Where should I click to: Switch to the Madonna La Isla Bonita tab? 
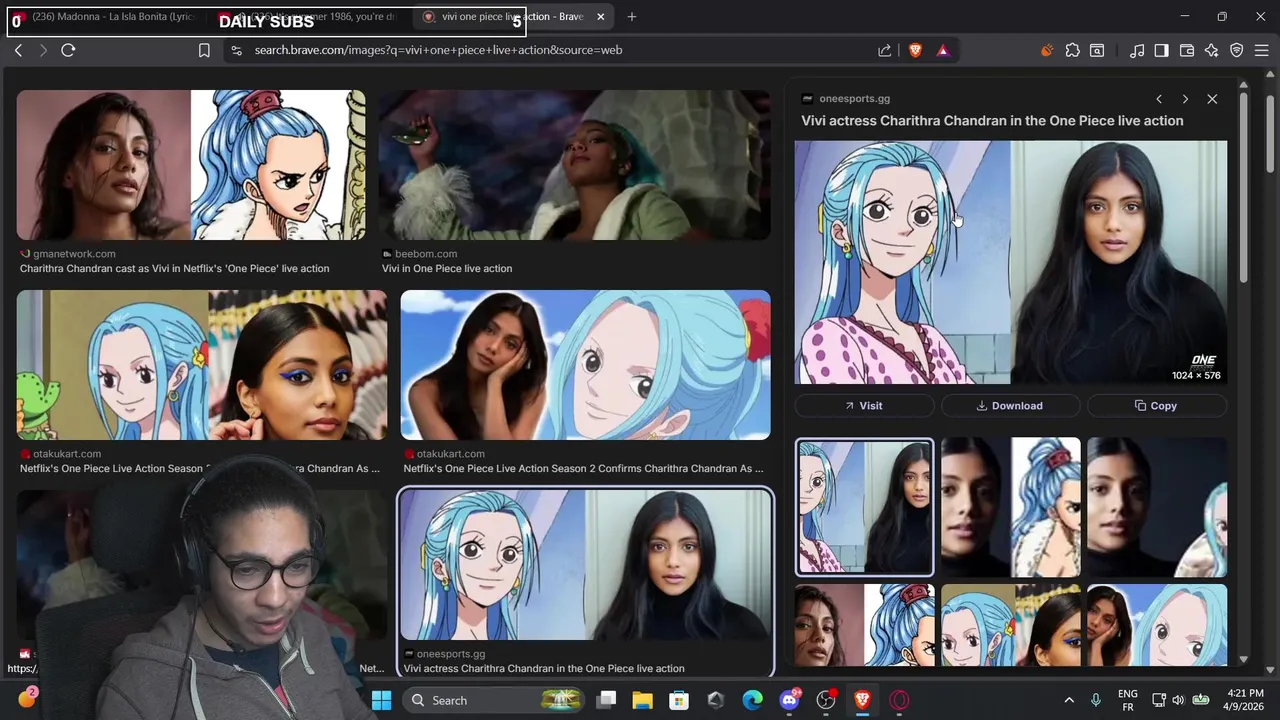(105, 17)
